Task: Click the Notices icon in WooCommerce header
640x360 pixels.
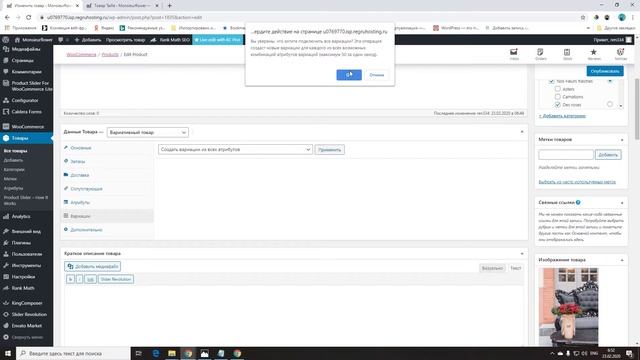Action: (x=620, y=54)
